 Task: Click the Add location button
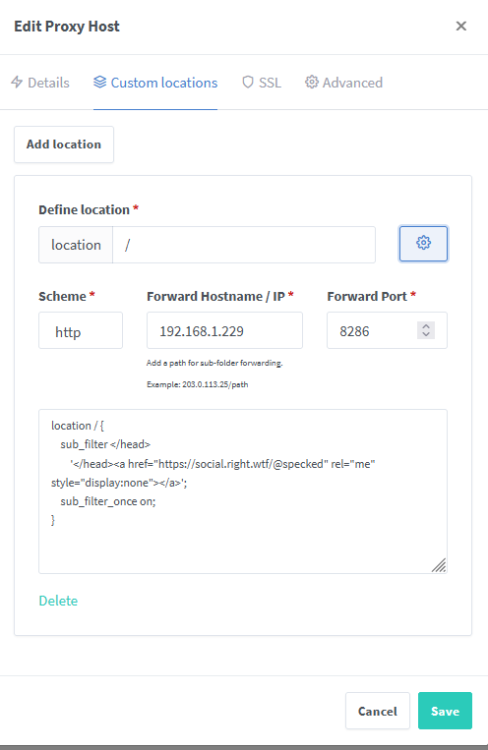pyautogui.click(x=64, y=144)
